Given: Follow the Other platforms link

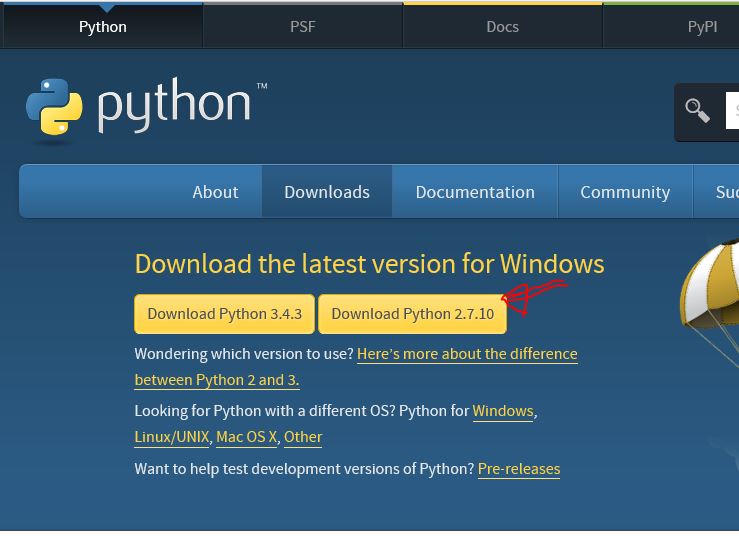Looking at the screenshot, I should [x=303, y=437].
